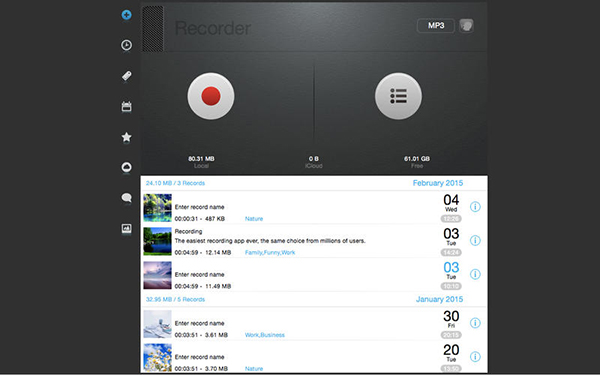
Task: Open info for the 20 Tue record
Action: (475, 357)
